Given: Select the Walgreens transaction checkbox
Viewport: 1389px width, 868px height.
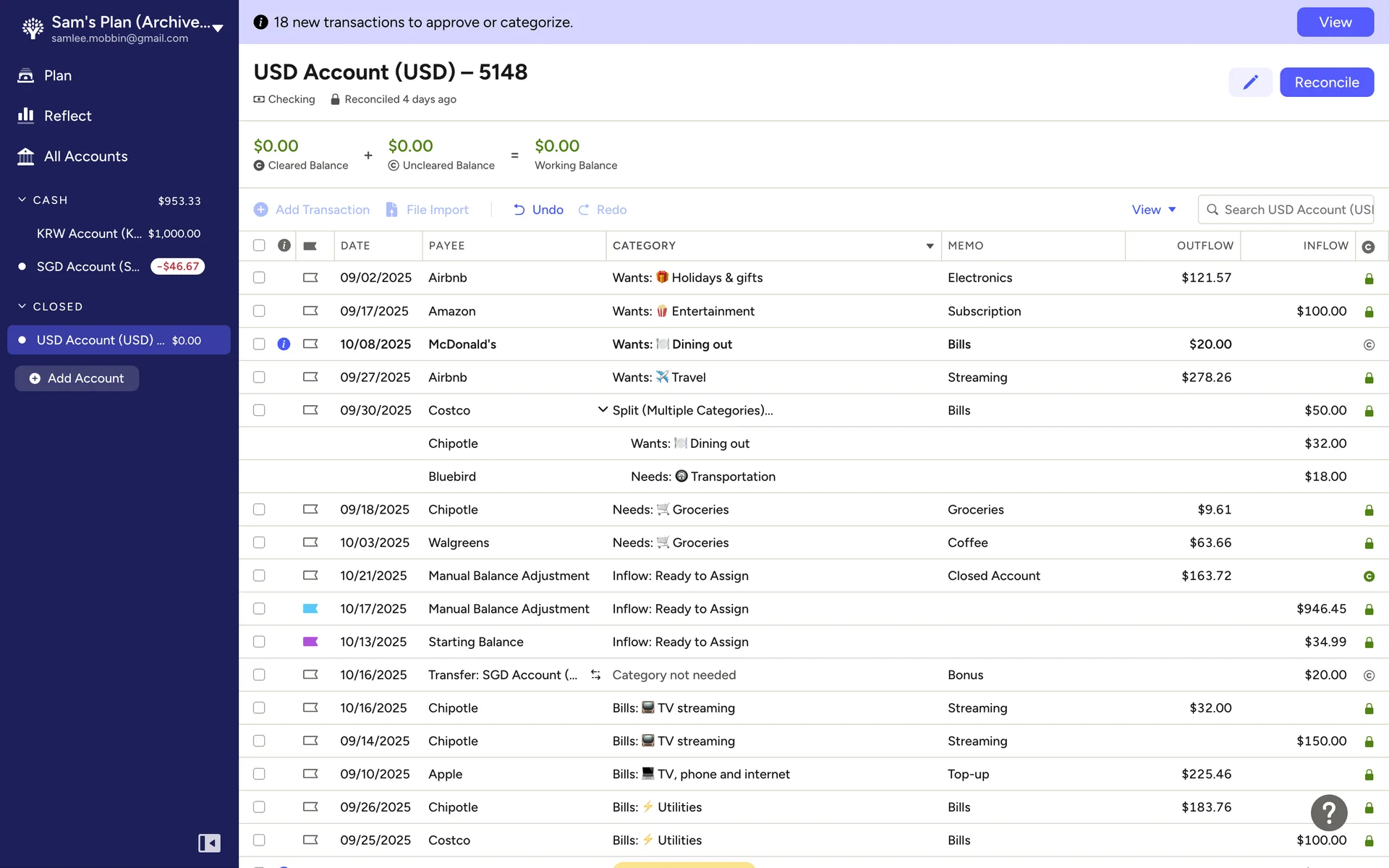Looking at the screenshot, I should click(259, 542).
